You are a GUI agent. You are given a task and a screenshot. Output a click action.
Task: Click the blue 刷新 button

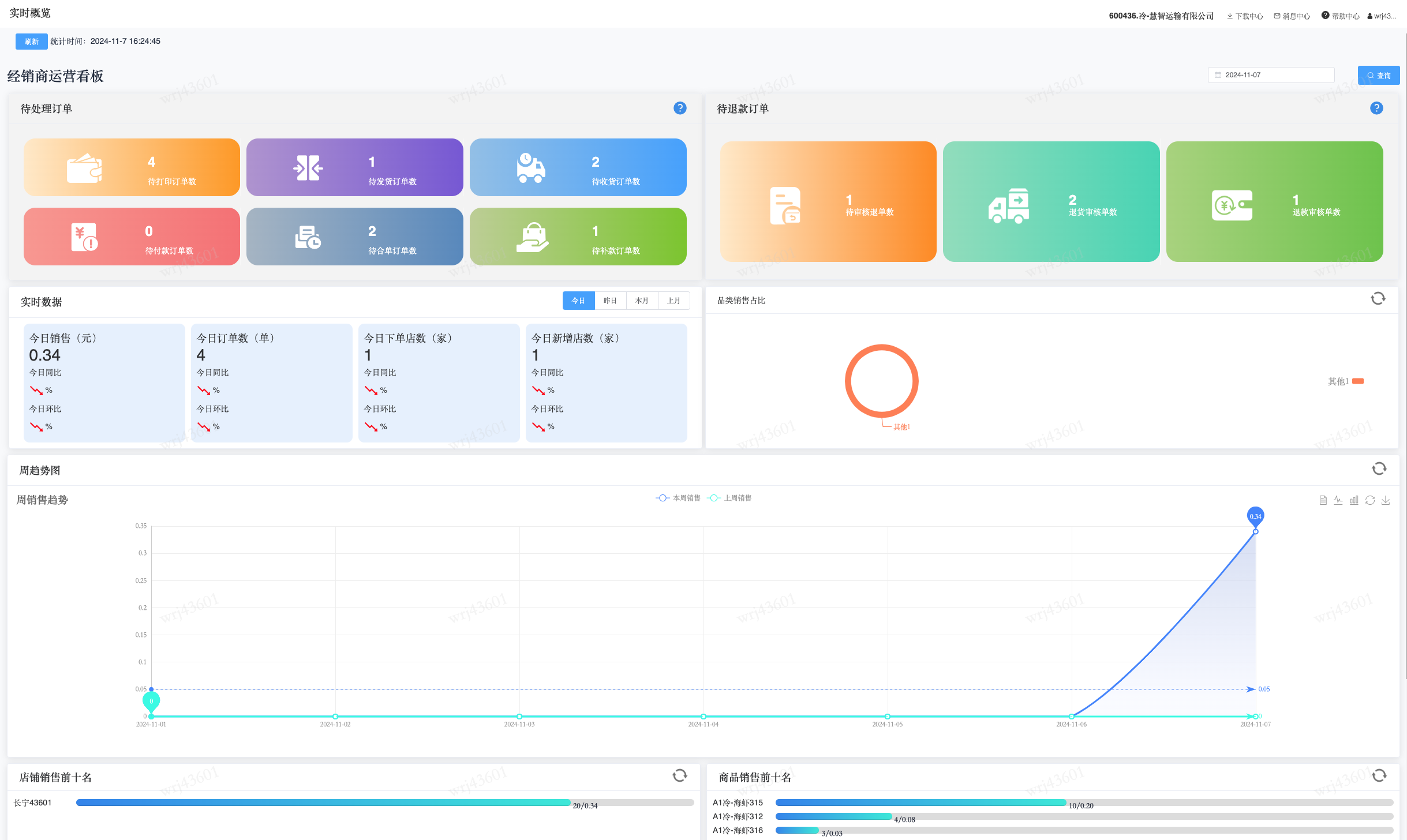(x=31, y=42)
